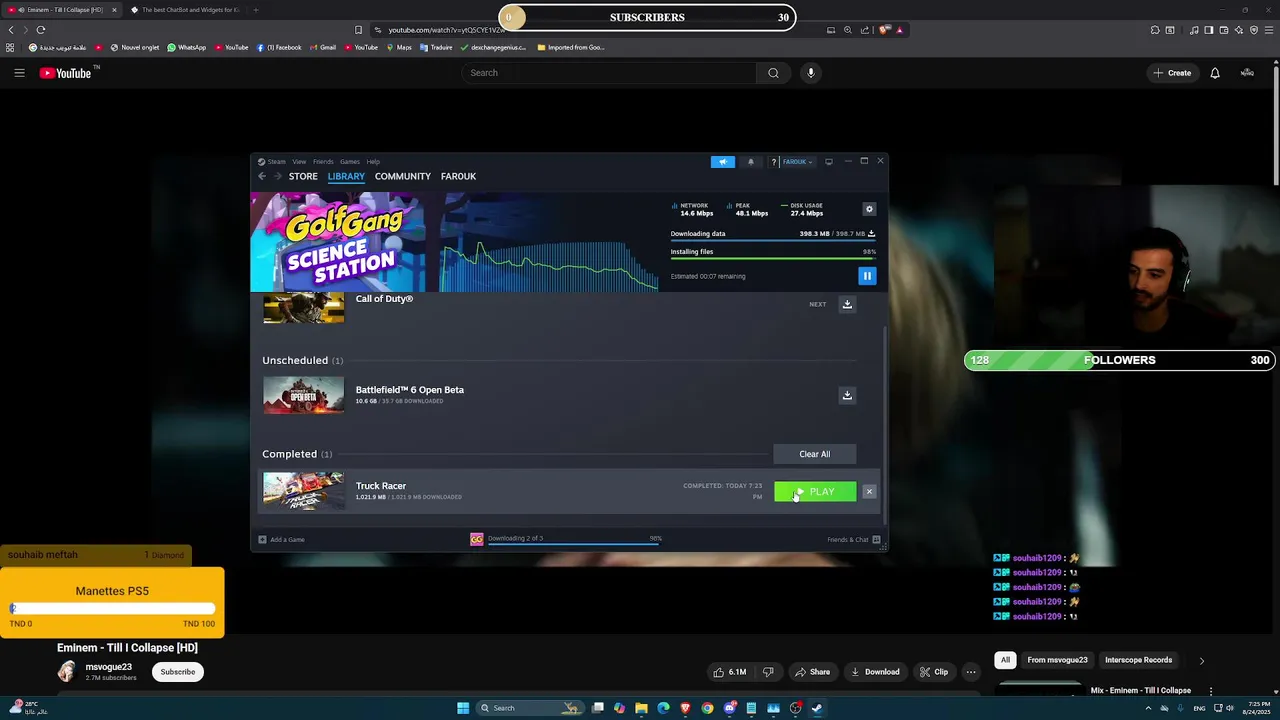Open Steam STORE tab
The height and width of the screenshot is (720, 1280).
pos(303,176)
